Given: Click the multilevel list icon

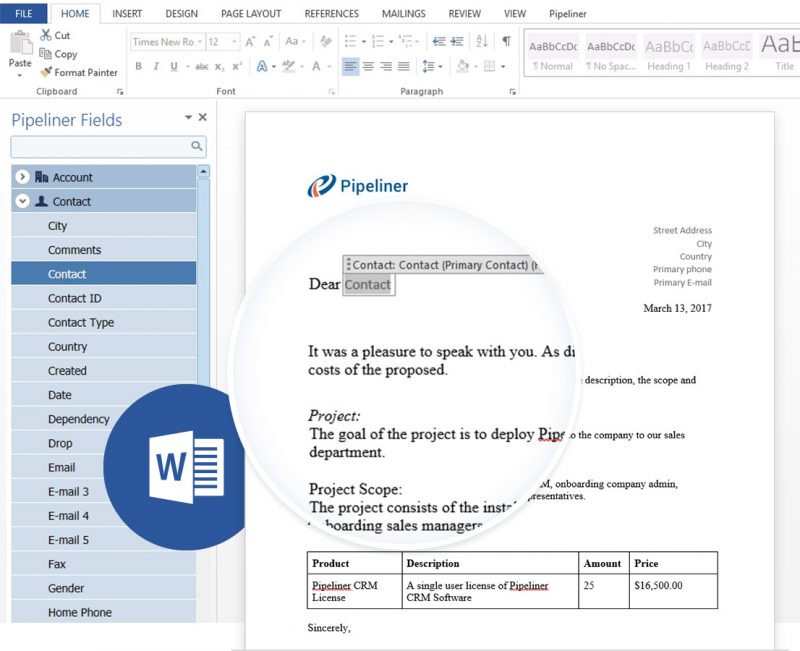Looking at the screenshot, I should (406, 41).
